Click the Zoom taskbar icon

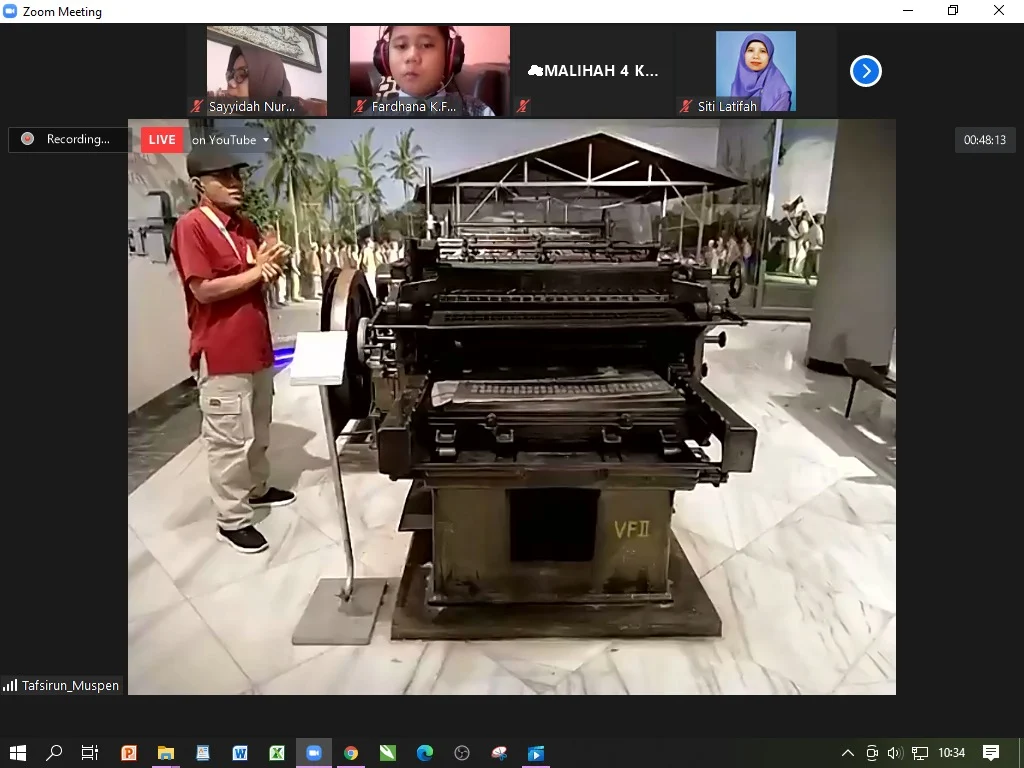click(314, 753)
